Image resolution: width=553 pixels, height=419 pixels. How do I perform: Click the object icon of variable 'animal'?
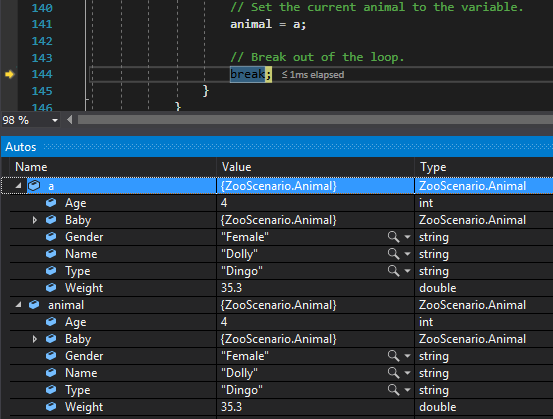coord(34,304)
